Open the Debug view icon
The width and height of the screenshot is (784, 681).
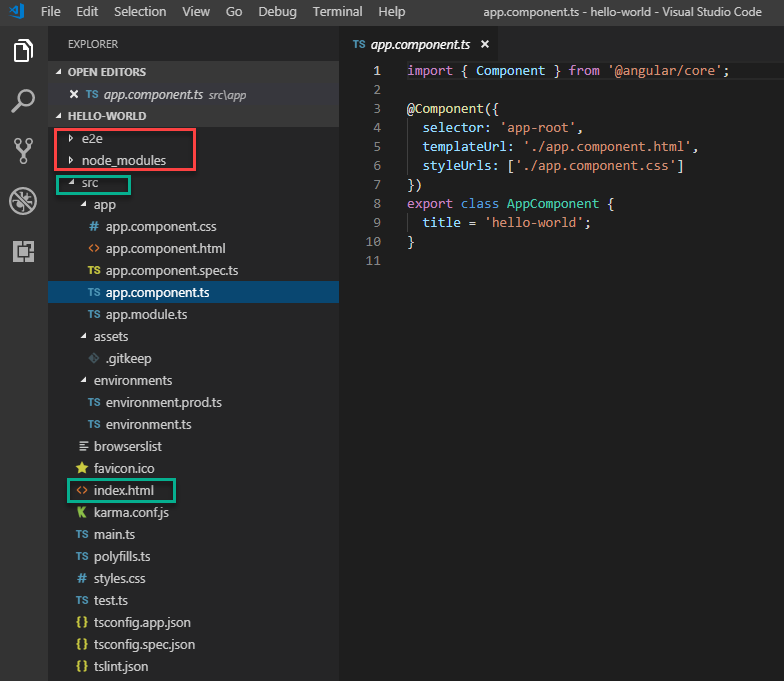[x=23, y=201]
